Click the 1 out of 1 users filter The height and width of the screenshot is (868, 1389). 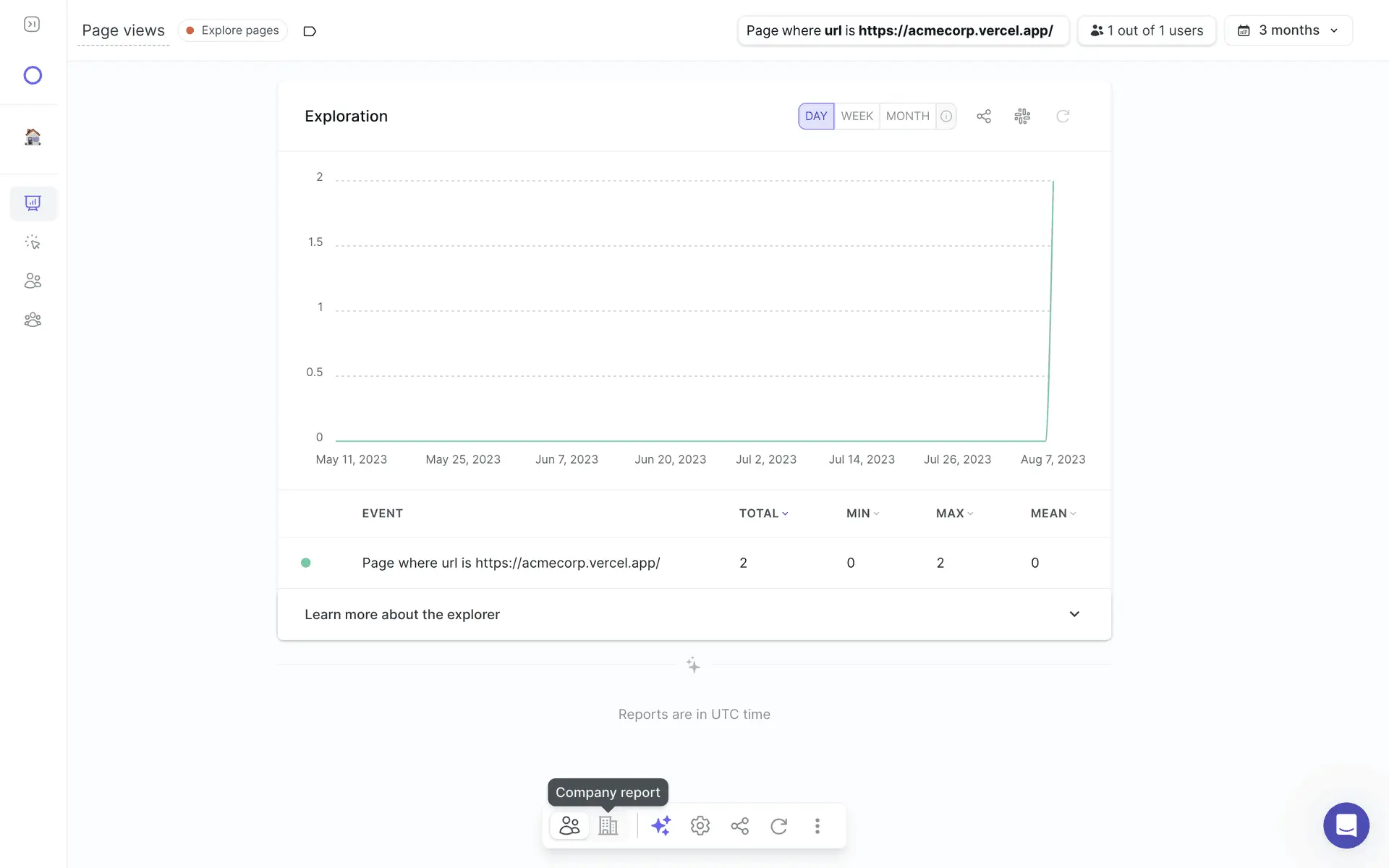[x=1146, y=30]
